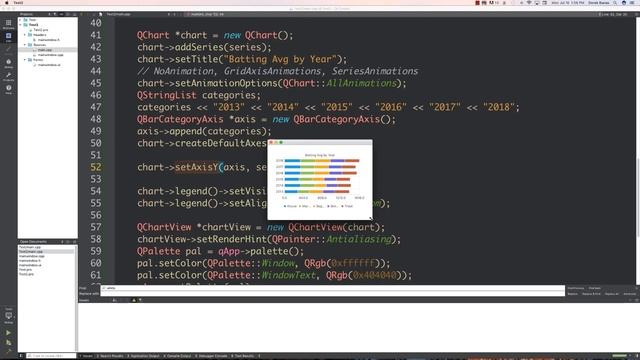The height and width of the screenshot is (360, 640).
Task: Toggle show warnings in Issues pane
Action: tap(133, 300)
